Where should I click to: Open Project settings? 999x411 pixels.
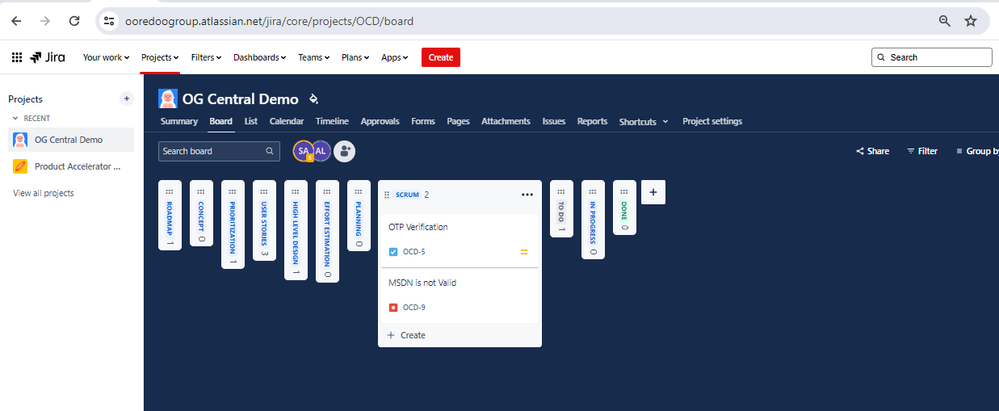[712, 121]
